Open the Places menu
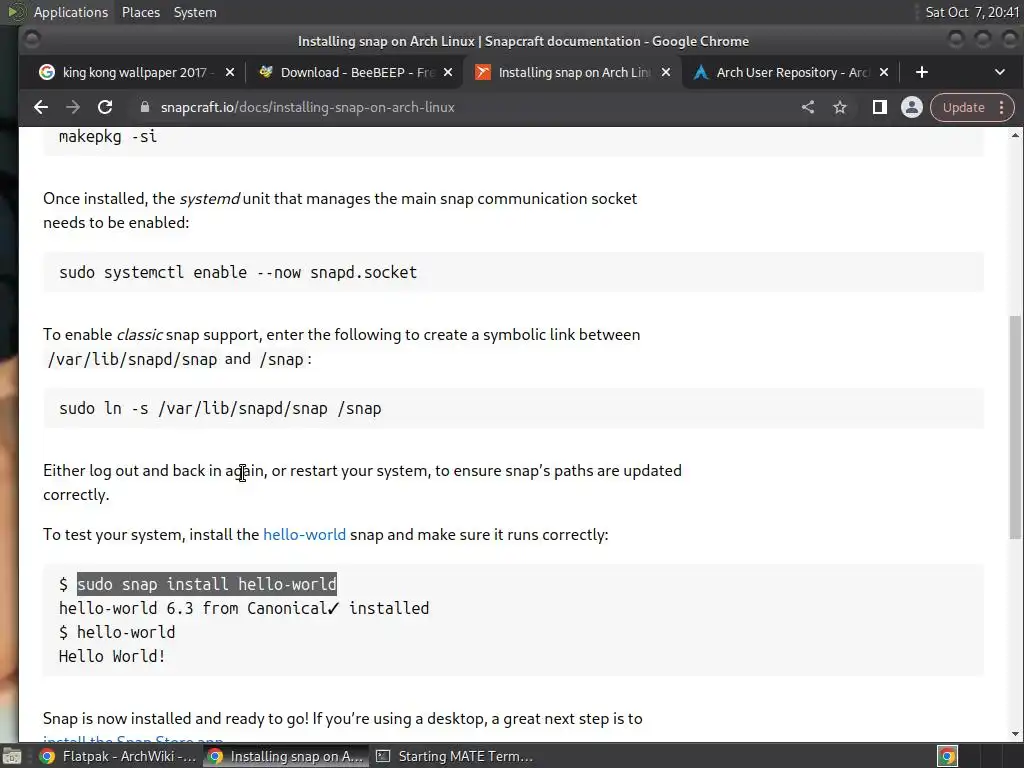The height and width of the screenshot is (768, 1024). coord(140,12)
